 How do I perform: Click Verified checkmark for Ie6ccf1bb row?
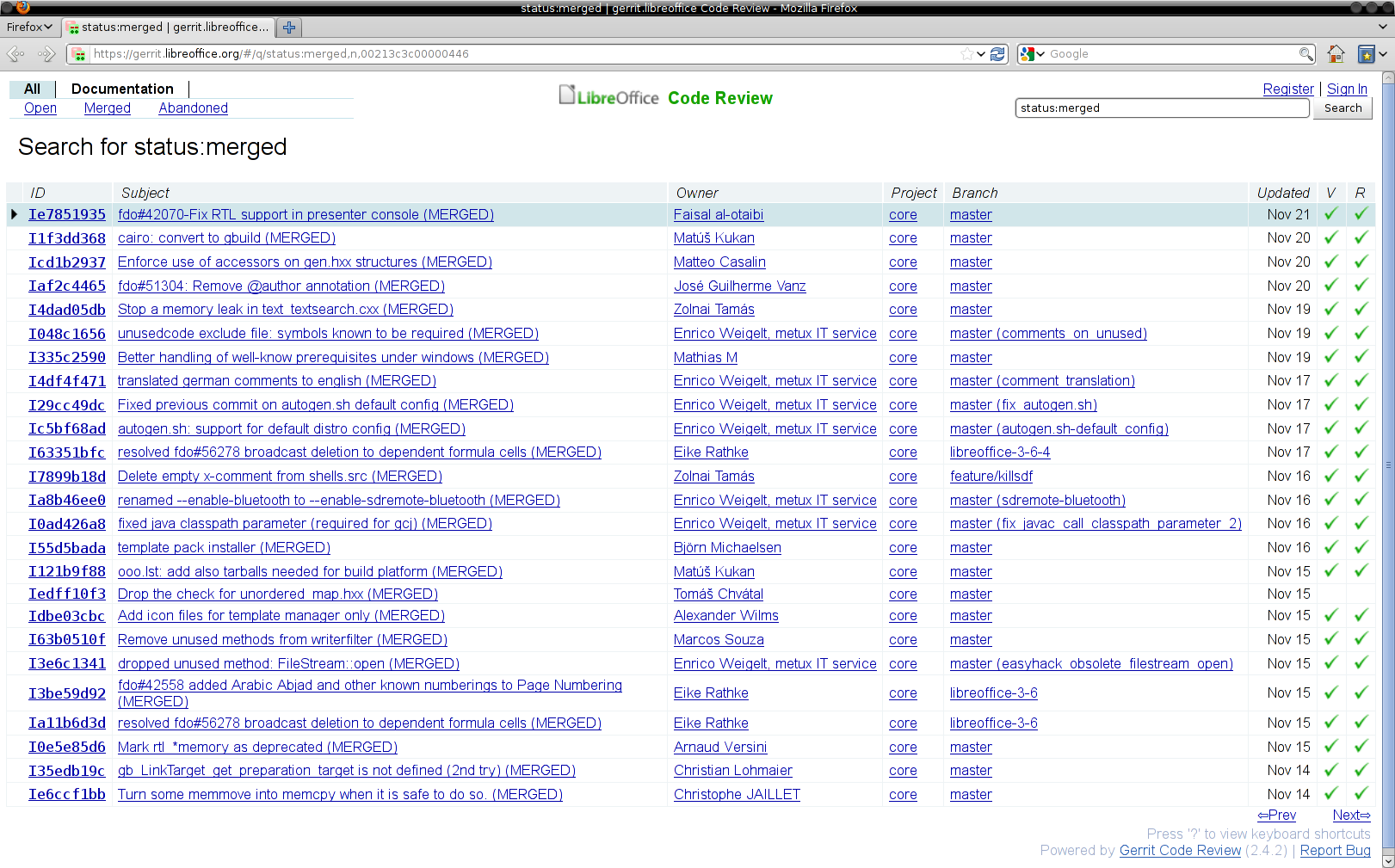coord(1330,793)
